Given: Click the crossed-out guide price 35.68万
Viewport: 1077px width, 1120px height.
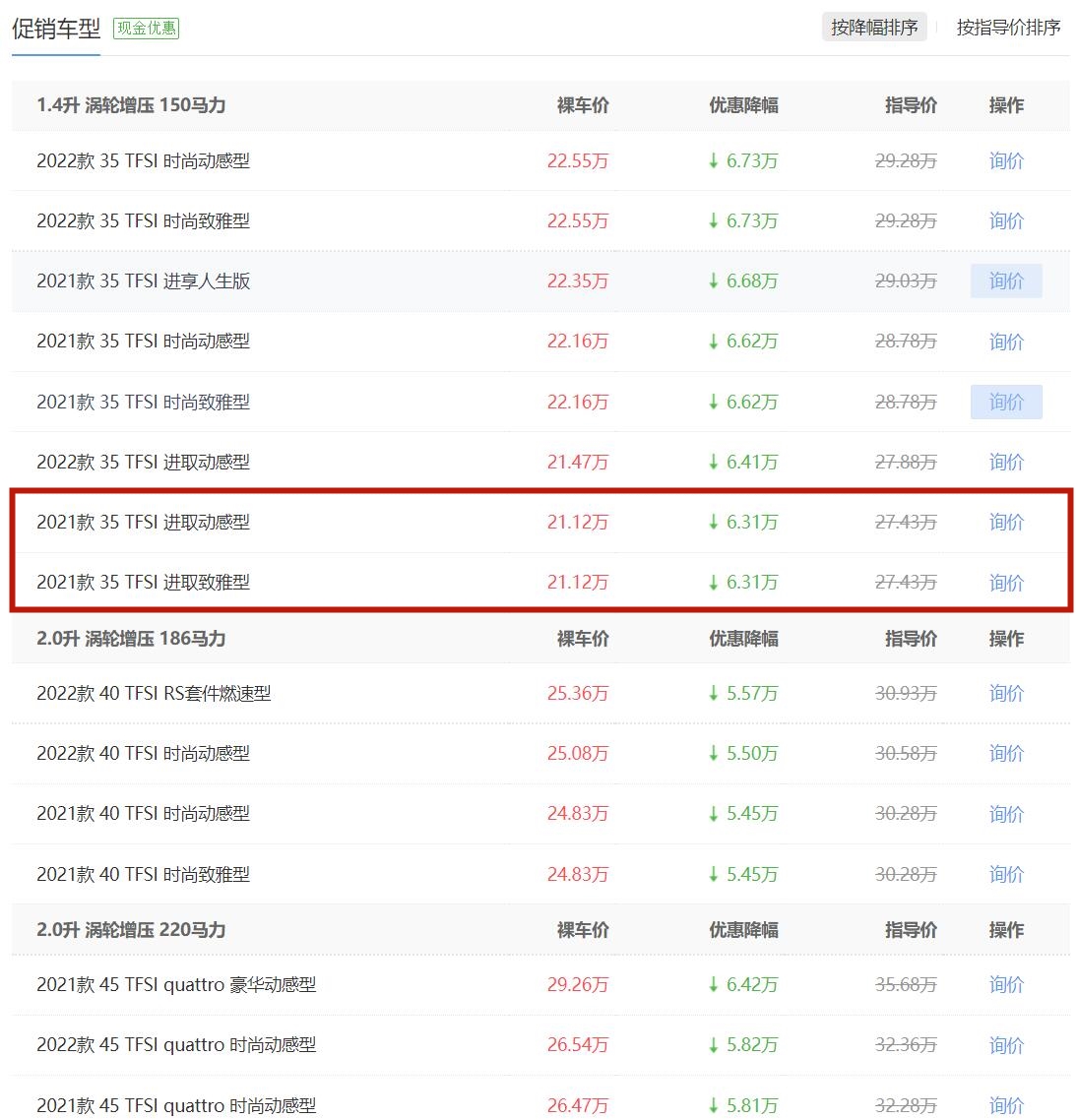Looking at the screenshot, I should coord(906,985).
